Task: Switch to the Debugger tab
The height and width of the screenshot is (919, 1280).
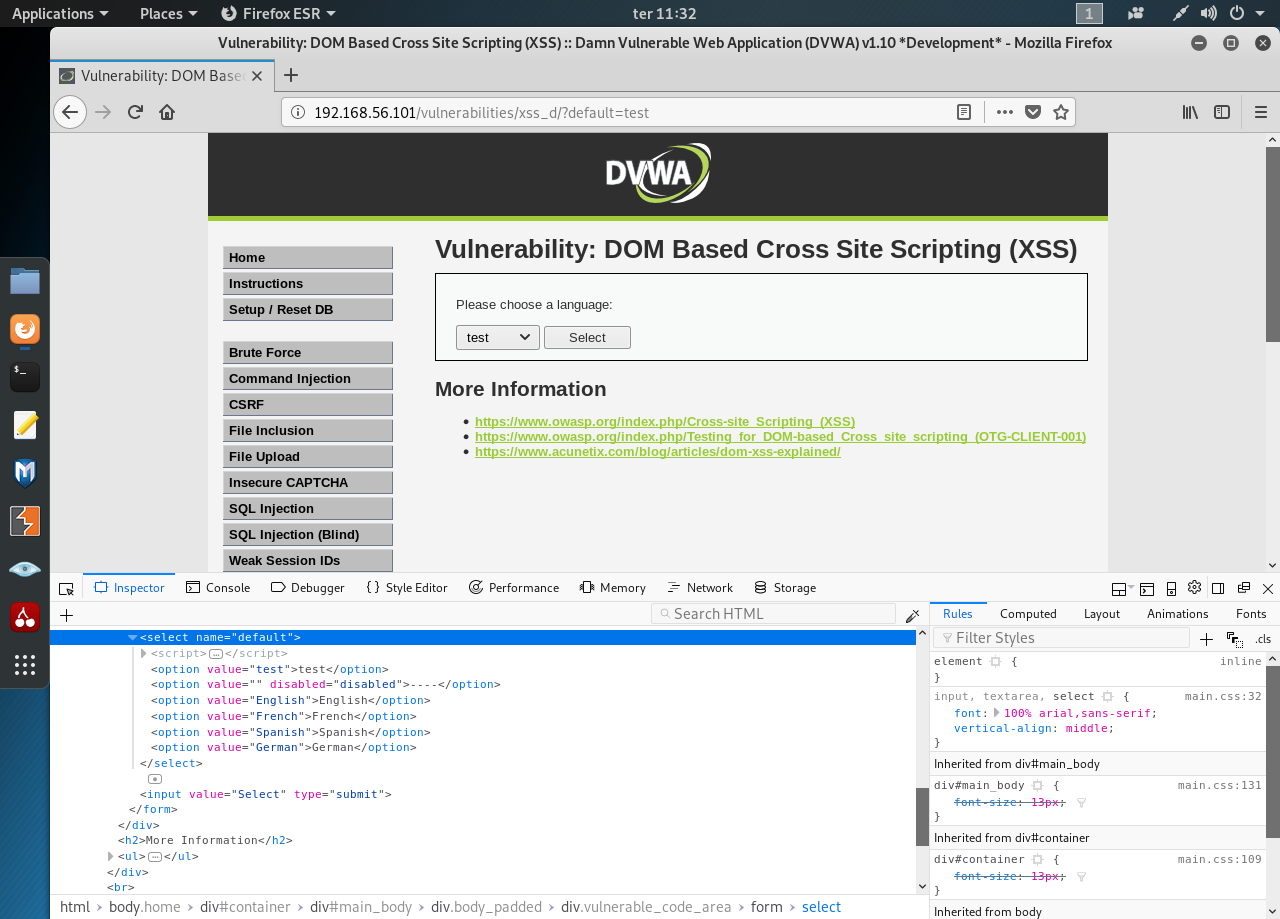Action: click(x=308, y=588)
